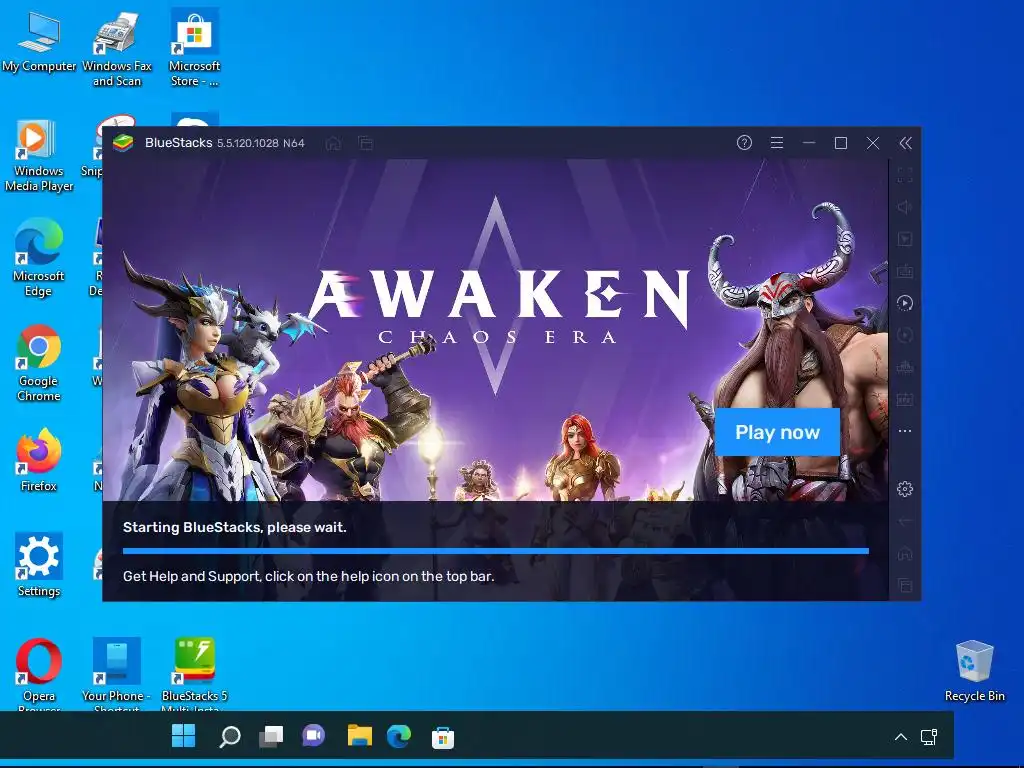
Task: Select Windows Media Player desktop shortcut
Action: 39,155
